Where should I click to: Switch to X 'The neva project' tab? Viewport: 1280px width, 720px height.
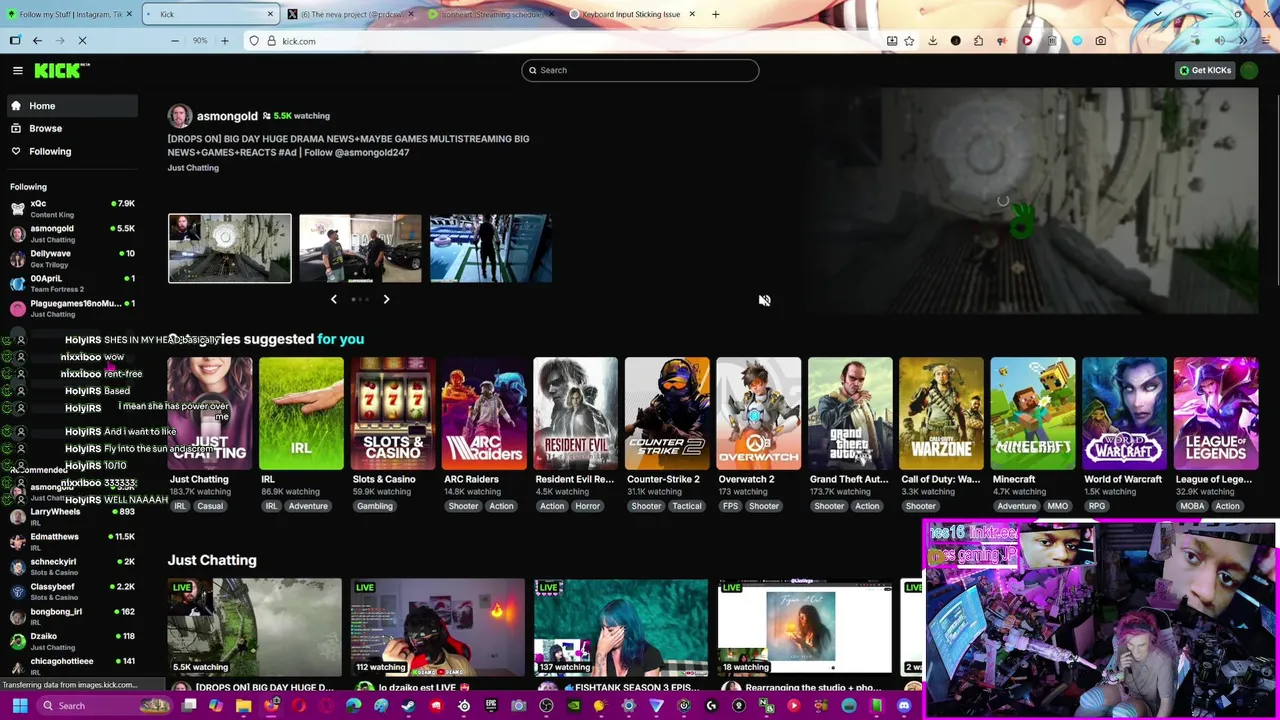pos(350,14)
